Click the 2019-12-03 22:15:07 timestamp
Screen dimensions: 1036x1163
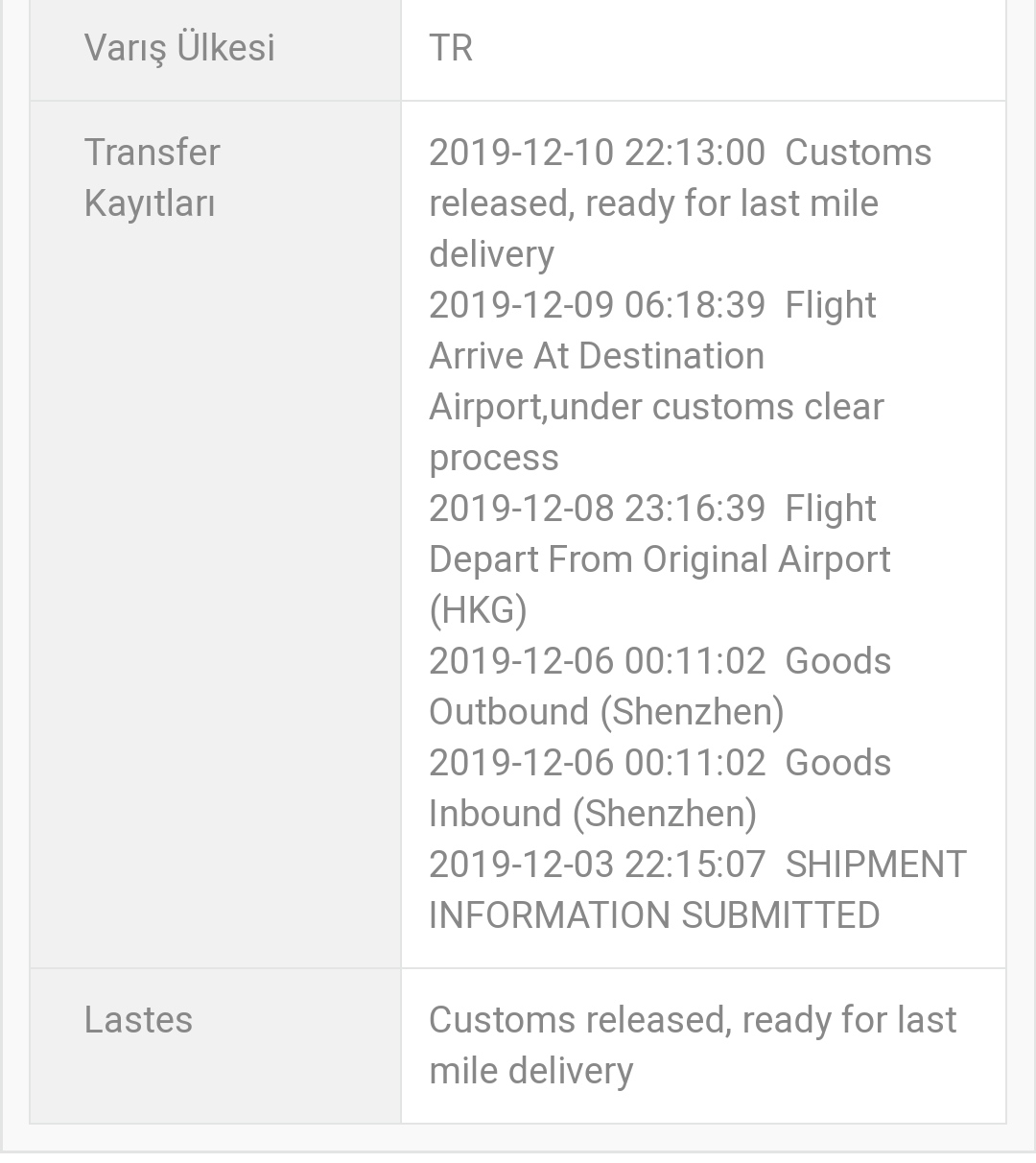(x=597, y=865)
